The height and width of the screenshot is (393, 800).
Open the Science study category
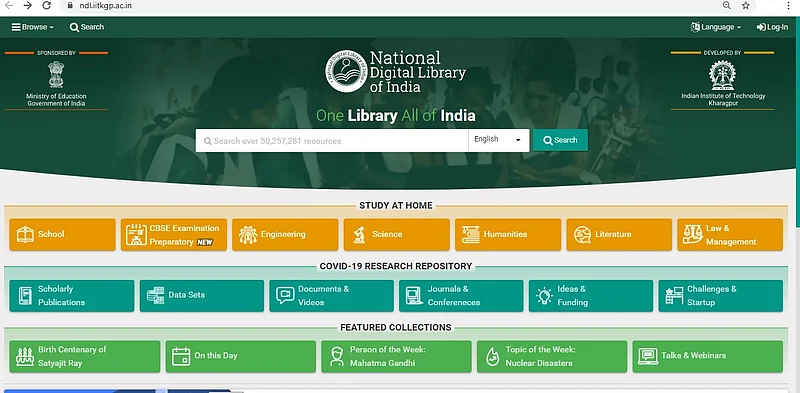pos(396,234)
